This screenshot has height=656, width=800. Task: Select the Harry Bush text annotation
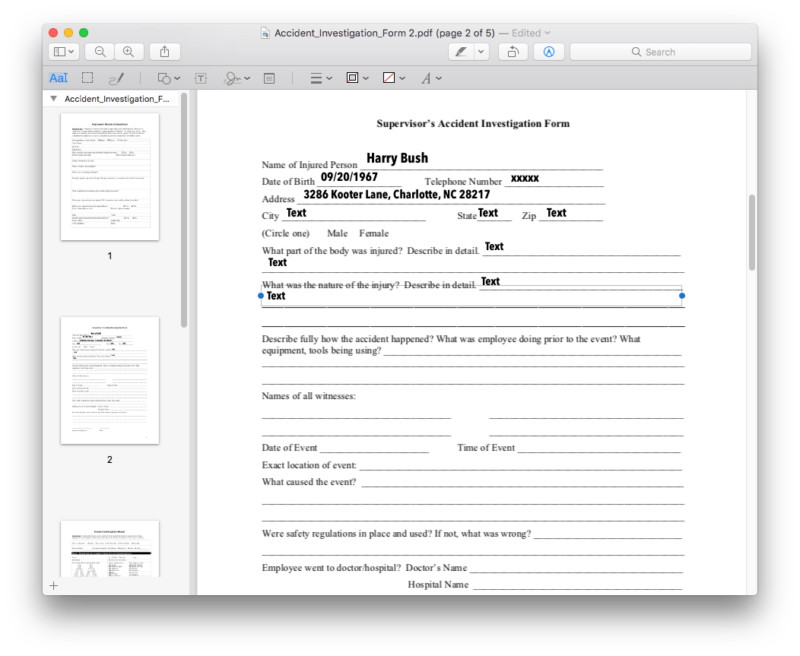[x=397, y=158]
